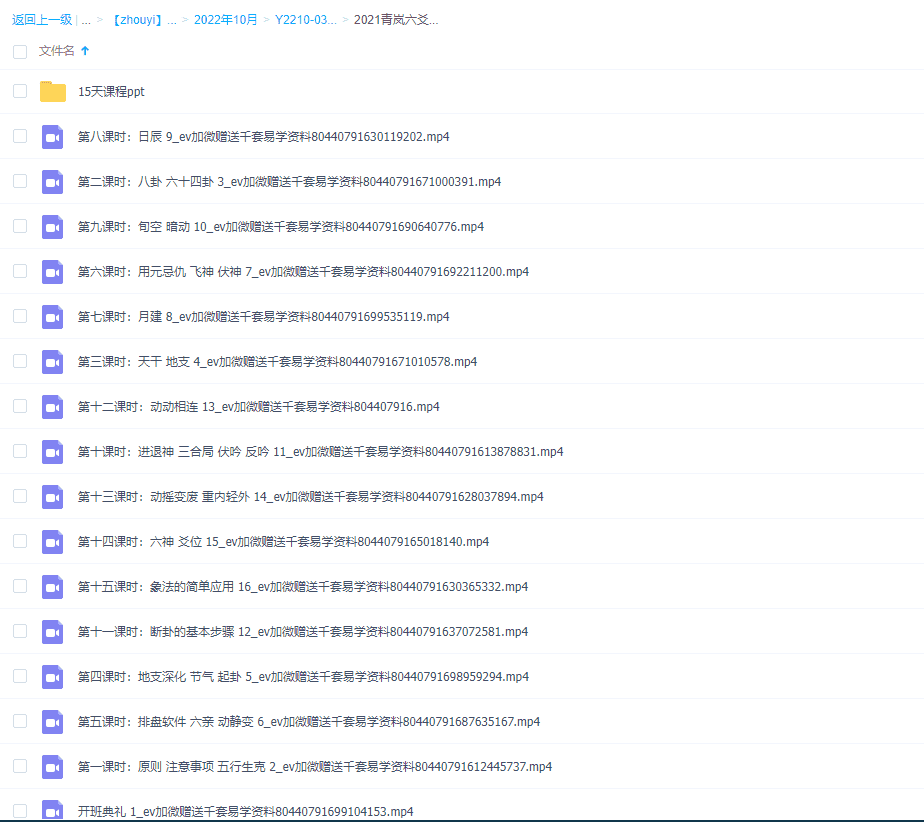Open the Y2210-03 breadcrumb link
This screenshot has width=924, height=822.
click(x=305, y=19)
